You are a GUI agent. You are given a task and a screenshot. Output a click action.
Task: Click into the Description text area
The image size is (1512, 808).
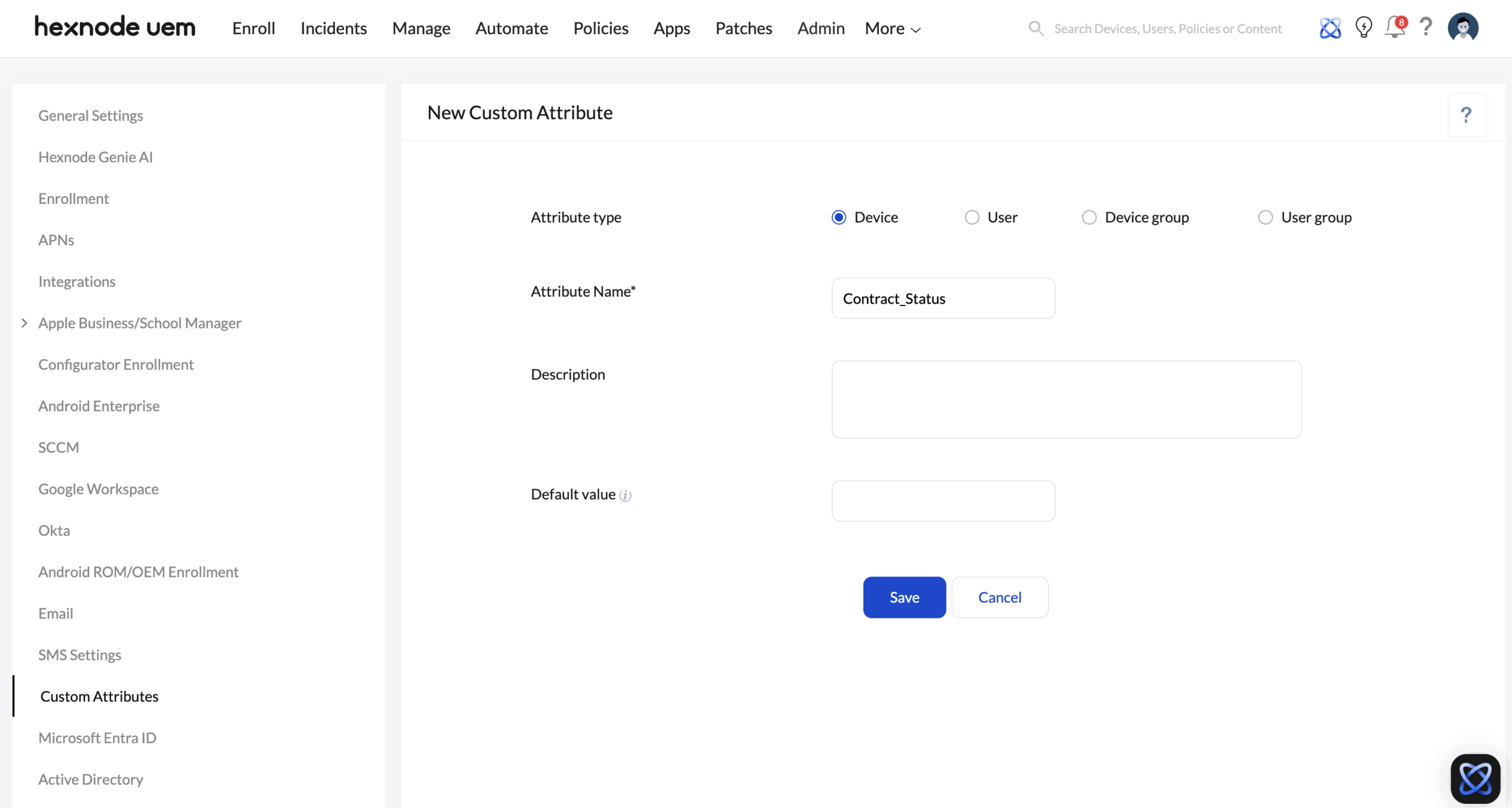click(1065, 399)
